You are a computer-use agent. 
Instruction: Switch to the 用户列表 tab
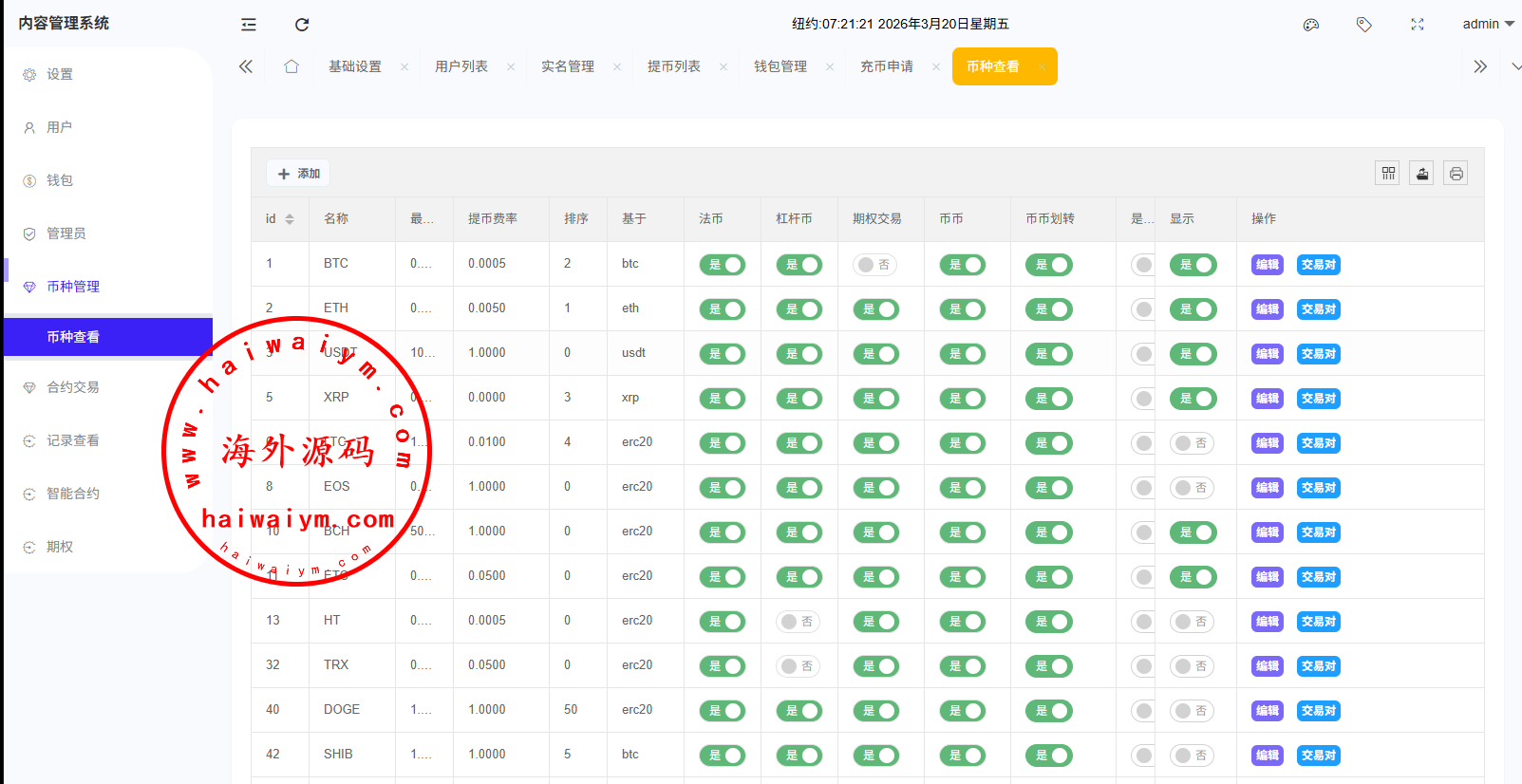click(461, 66)
